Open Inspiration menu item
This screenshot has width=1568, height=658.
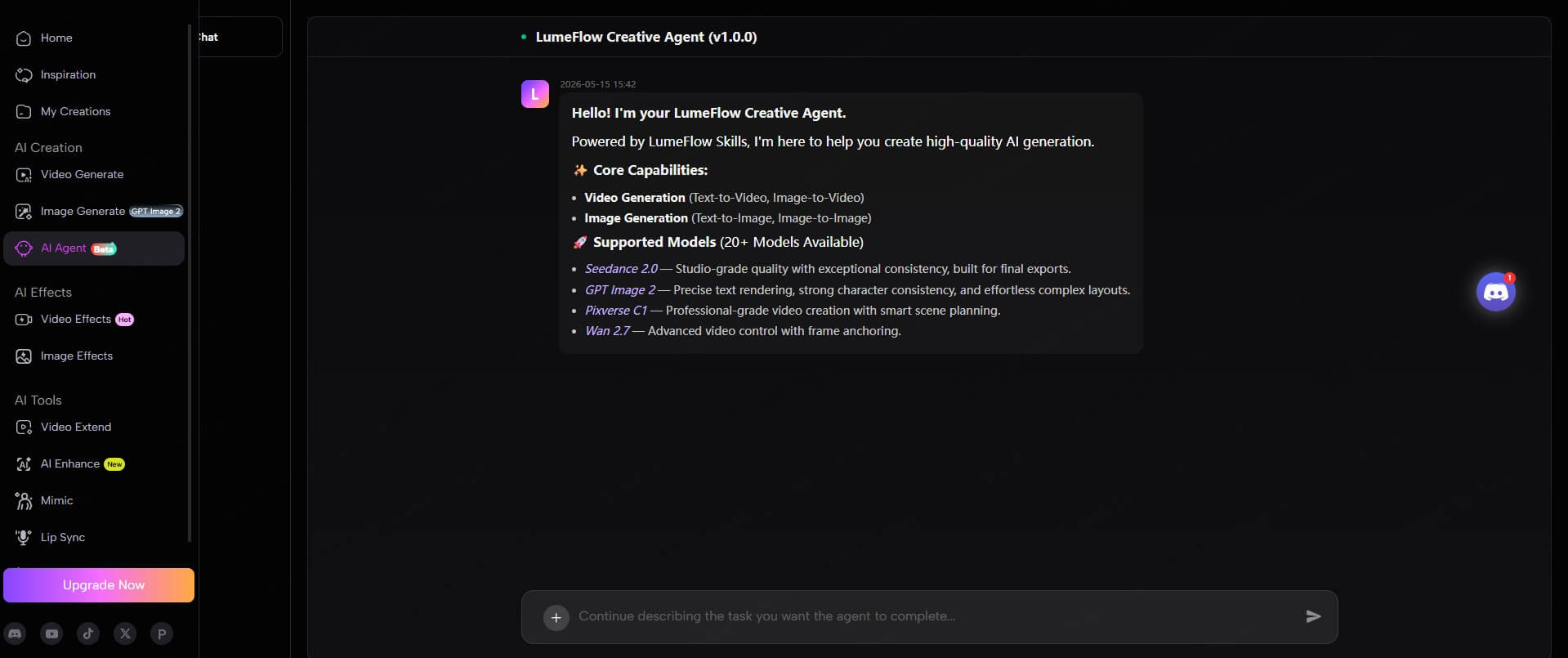coord(94,75)
